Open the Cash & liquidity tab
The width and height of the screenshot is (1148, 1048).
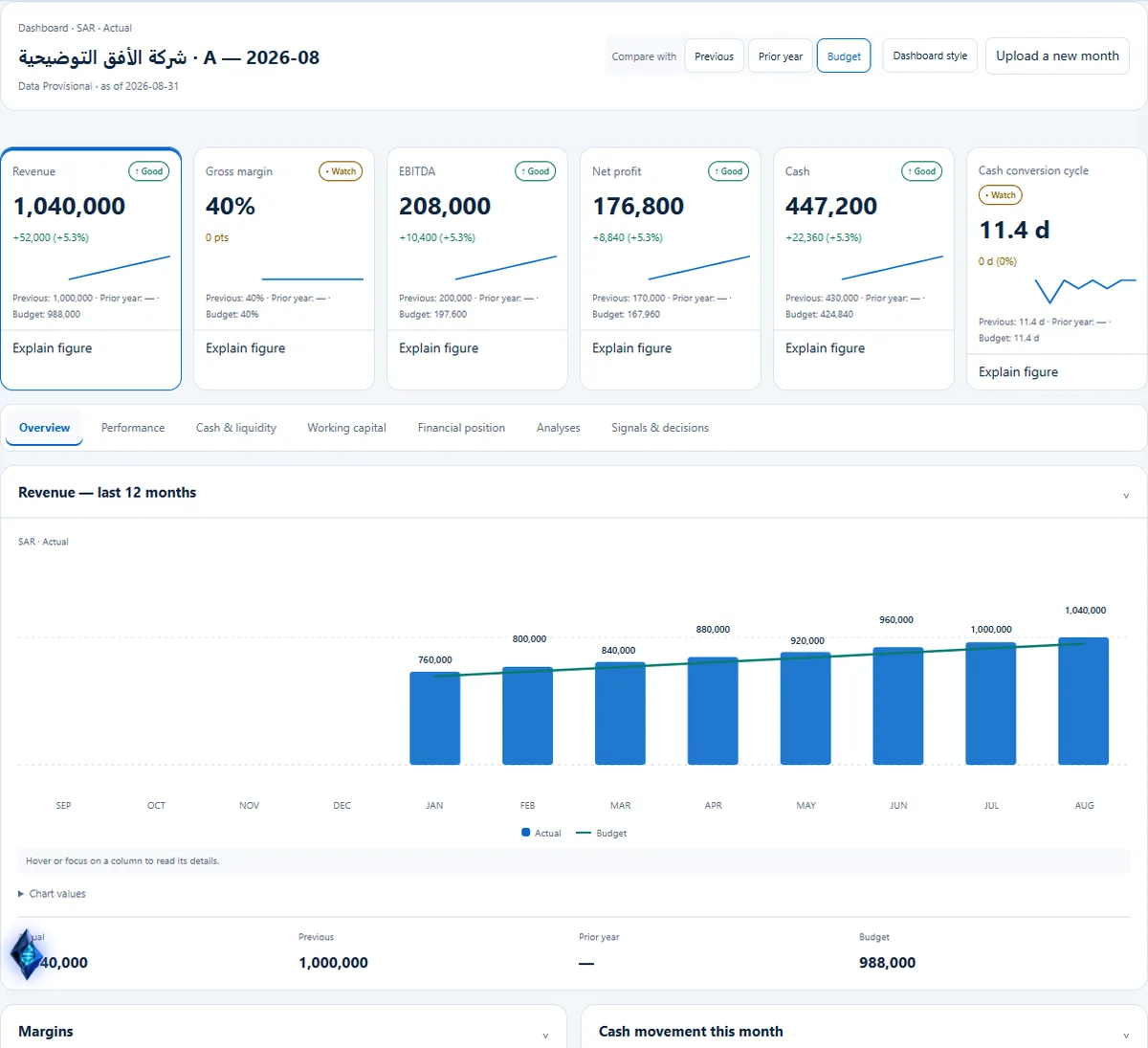tap(236, 428)
